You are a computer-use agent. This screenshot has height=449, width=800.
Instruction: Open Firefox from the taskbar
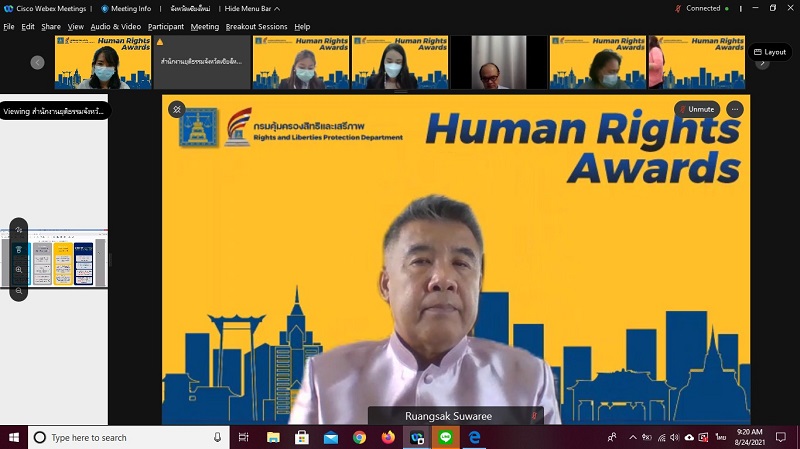[388, 438]
